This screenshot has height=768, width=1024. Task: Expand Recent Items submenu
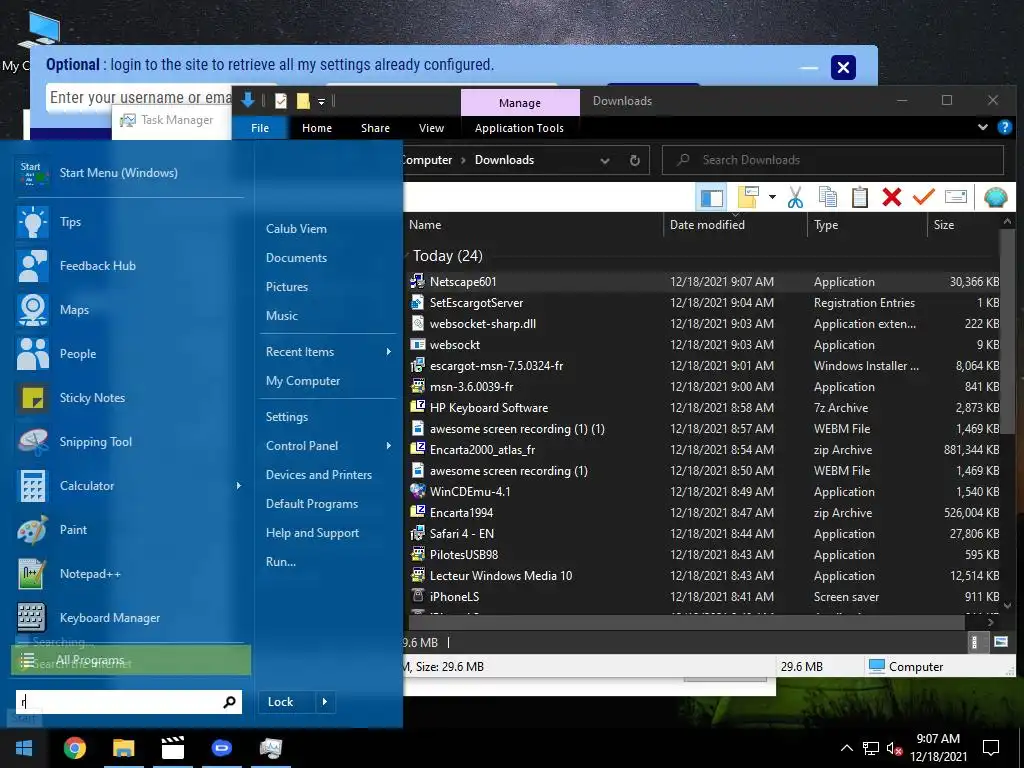tap(389, 352)
